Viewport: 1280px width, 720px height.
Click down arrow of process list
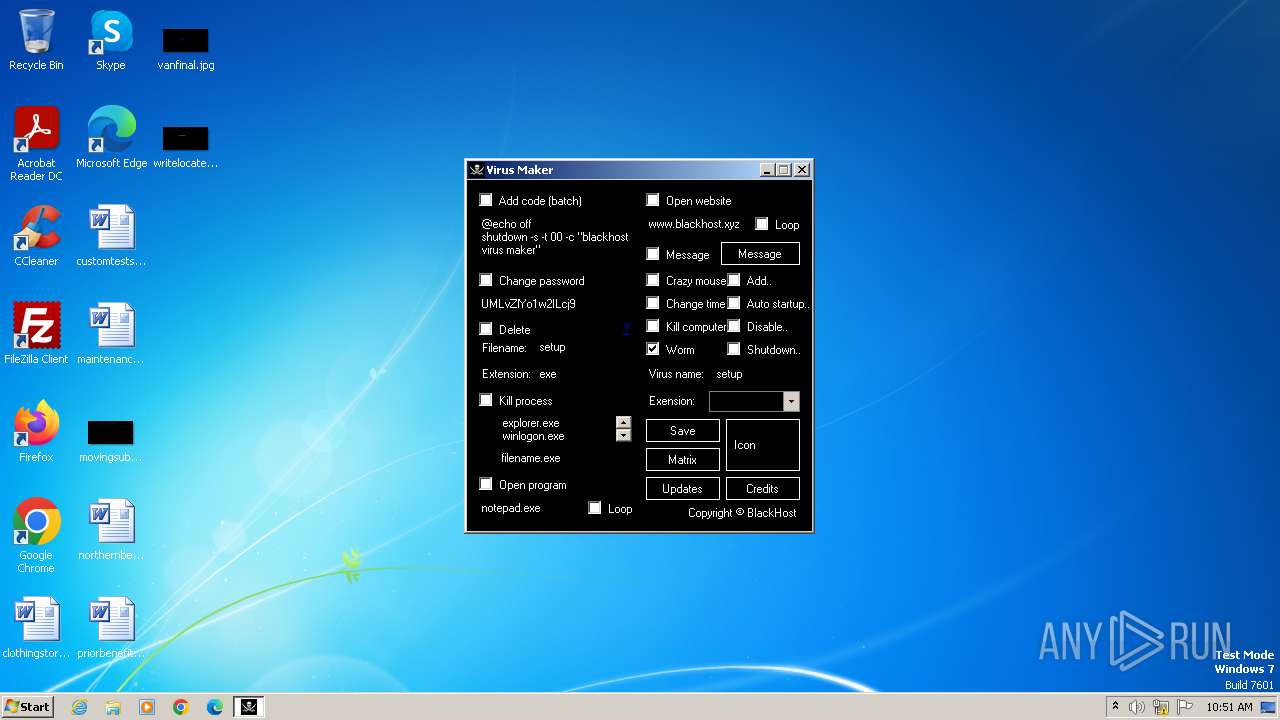624,435
